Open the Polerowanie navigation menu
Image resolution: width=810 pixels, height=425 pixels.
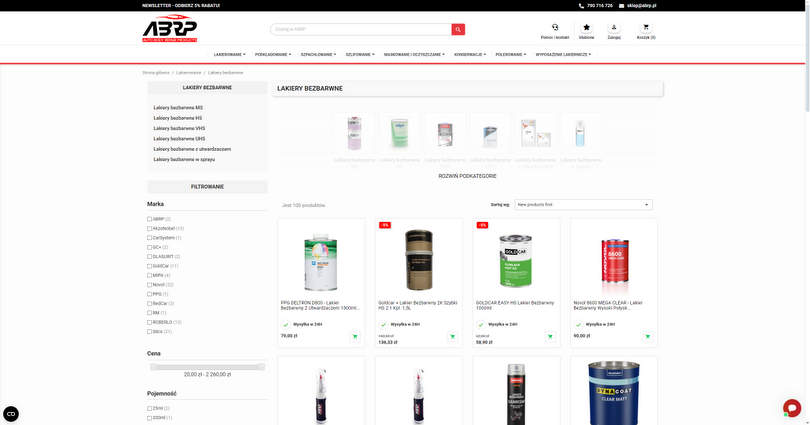(x=510, y=54)
